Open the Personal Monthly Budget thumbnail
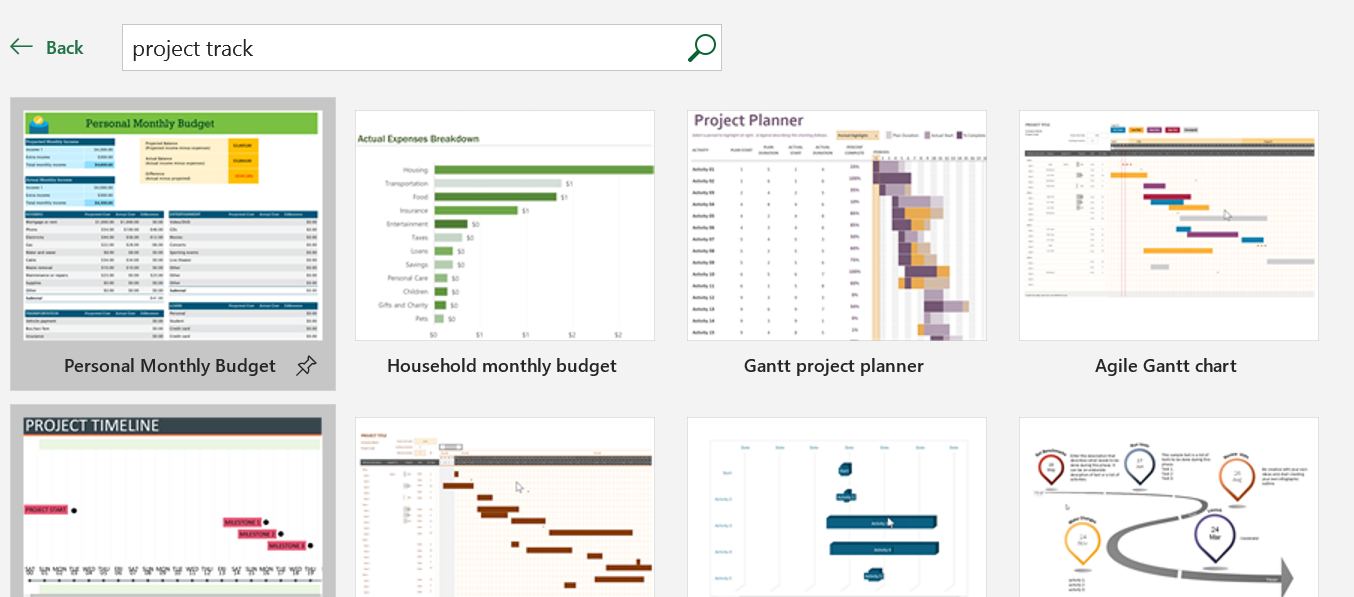Image resolution: width=1354 pixels, height=597 pixels. click(173, 225)
